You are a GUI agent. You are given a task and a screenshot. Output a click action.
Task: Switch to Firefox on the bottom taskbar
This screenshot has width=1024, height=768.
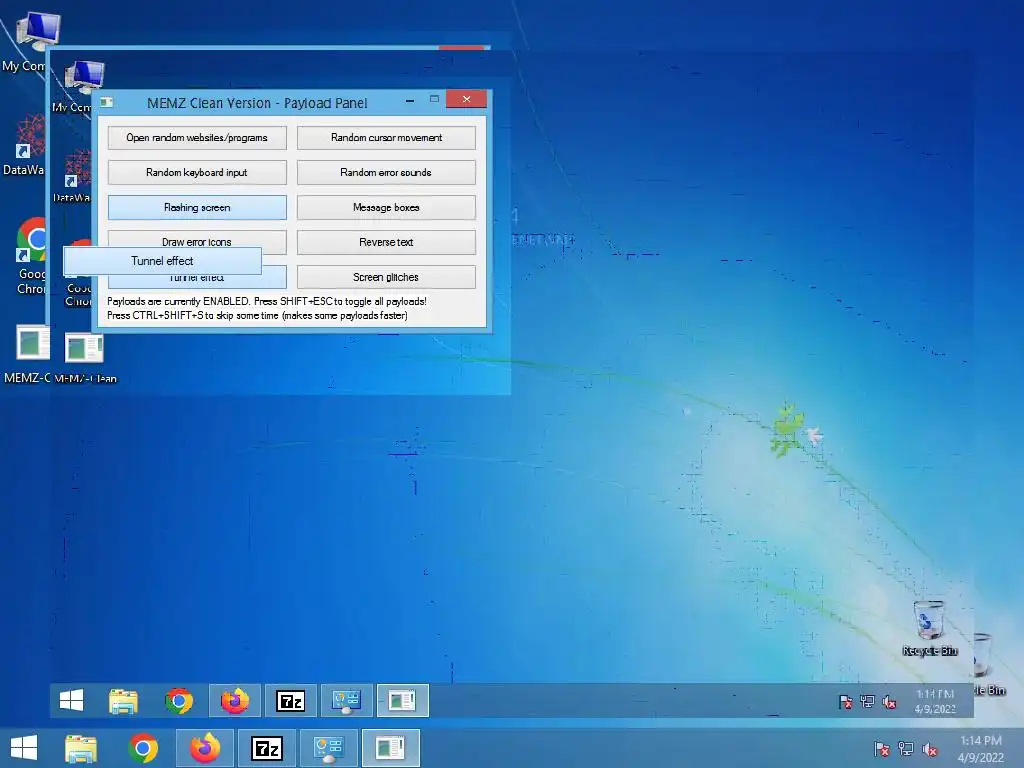(x=205, y=748)
